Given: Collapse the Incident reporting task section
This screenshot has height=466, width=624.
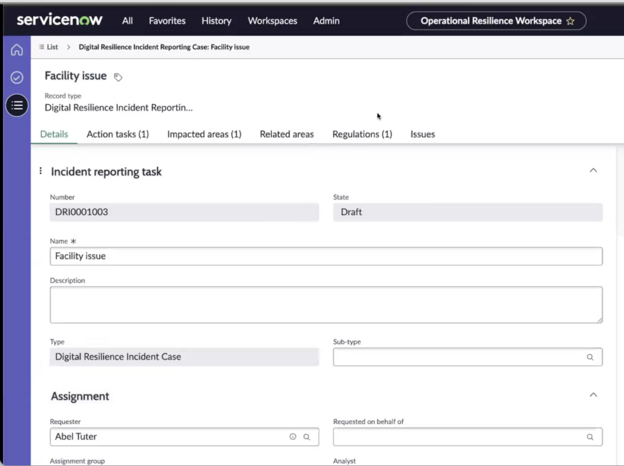Looking at the screenshot, I should tap(593, 170).
